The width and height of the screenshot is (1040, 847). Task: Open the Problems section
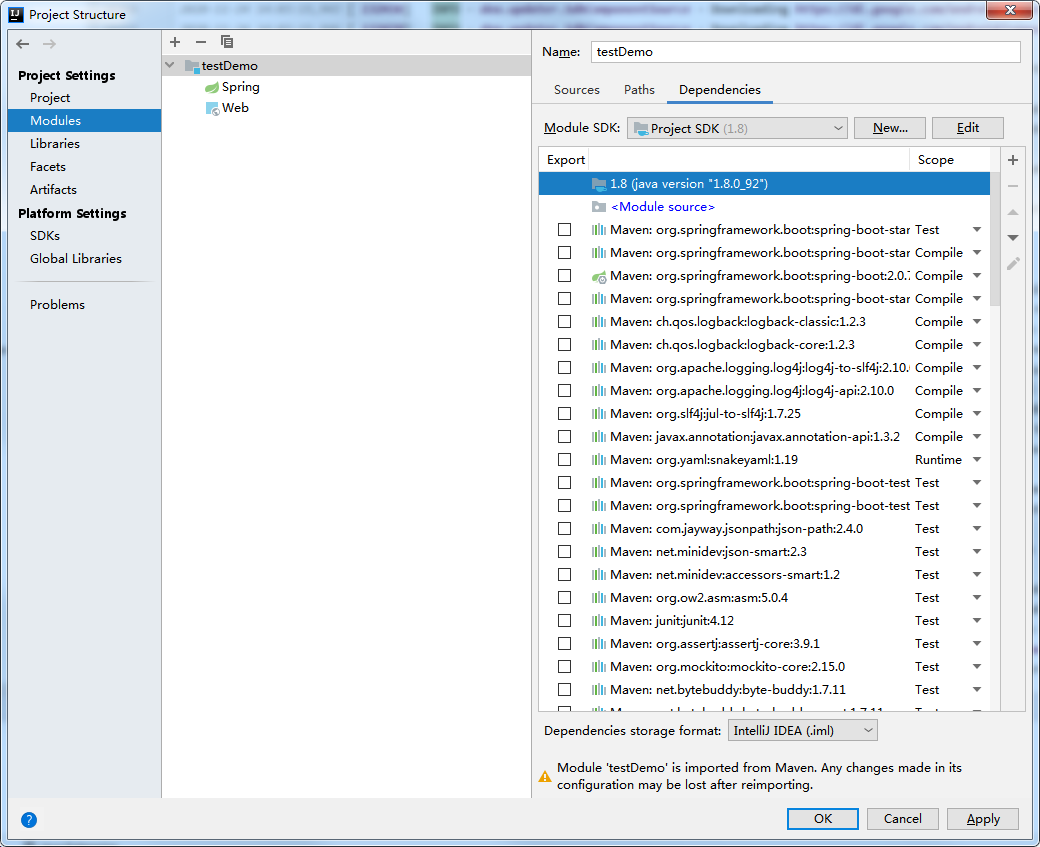point(57,305)
